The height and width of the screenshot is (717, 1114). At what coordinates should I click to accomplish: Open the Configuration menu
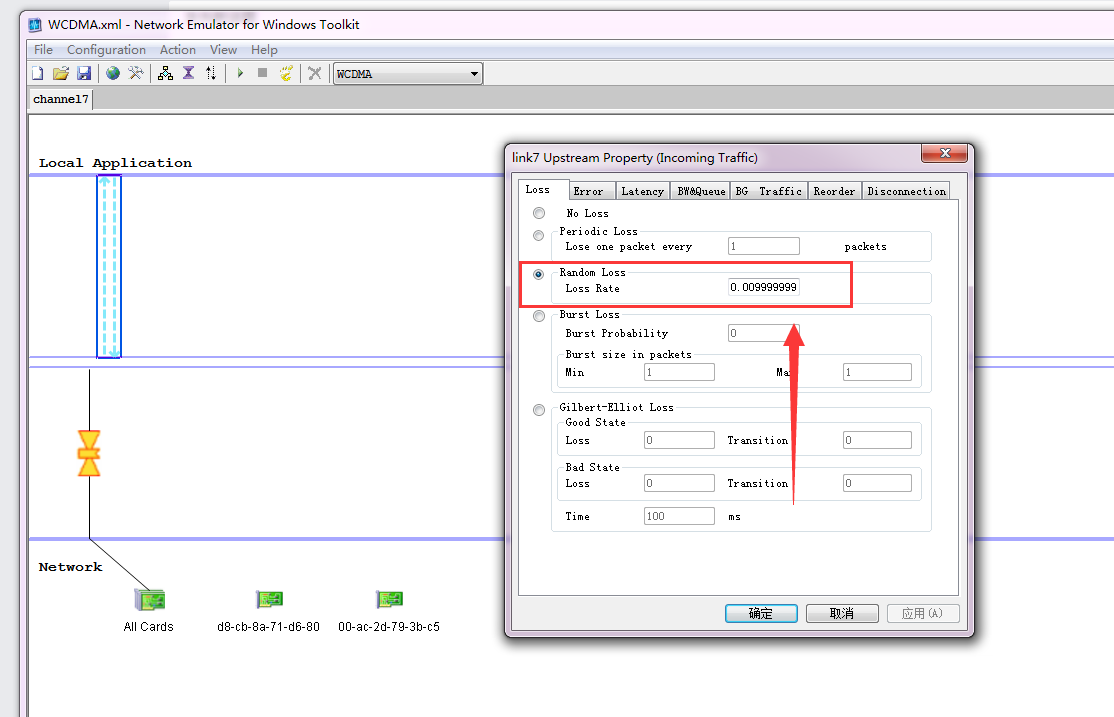click(x=106, y=49)
